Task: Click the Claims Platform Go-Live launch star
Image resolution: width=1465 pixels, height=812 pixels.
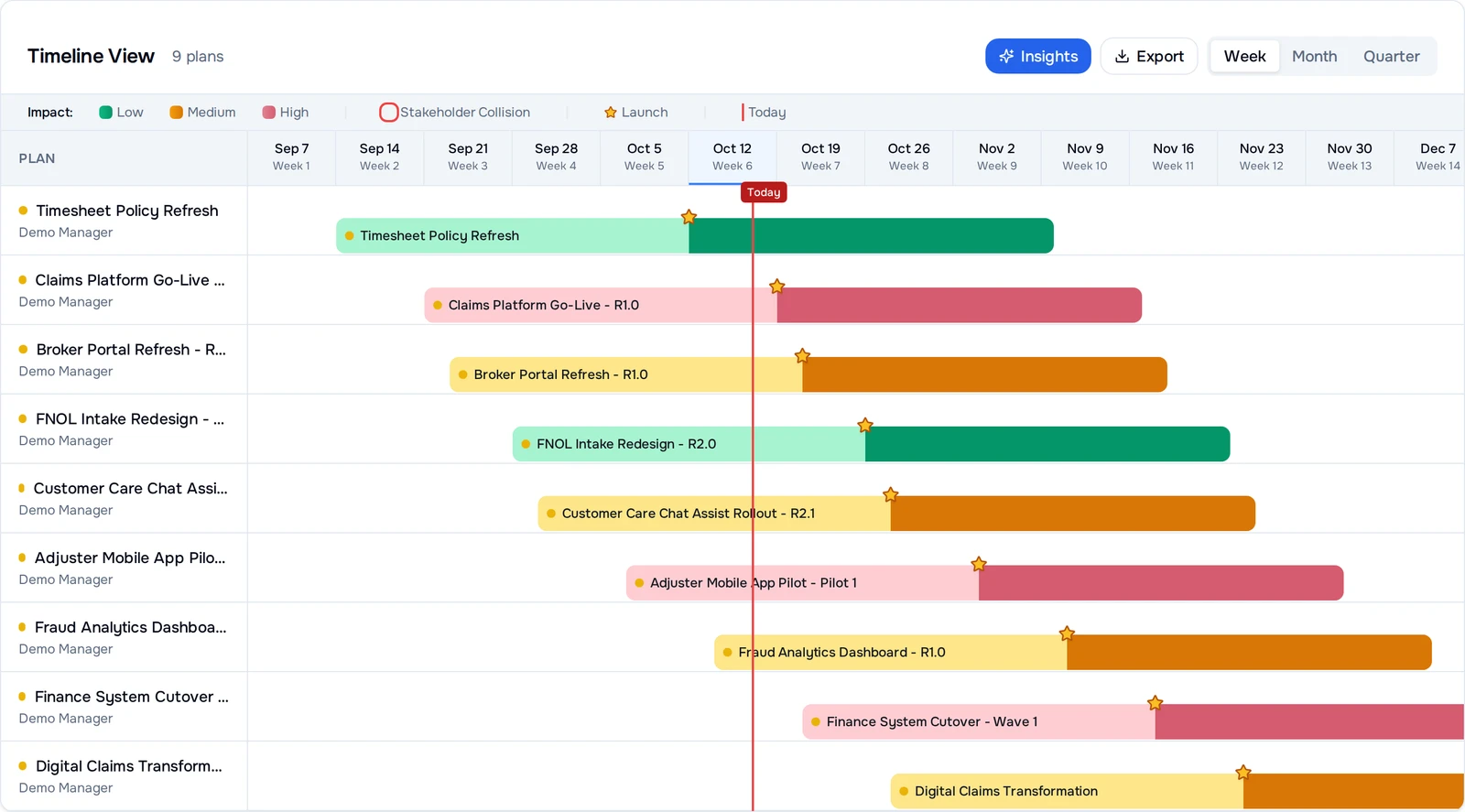Action: 777,287
